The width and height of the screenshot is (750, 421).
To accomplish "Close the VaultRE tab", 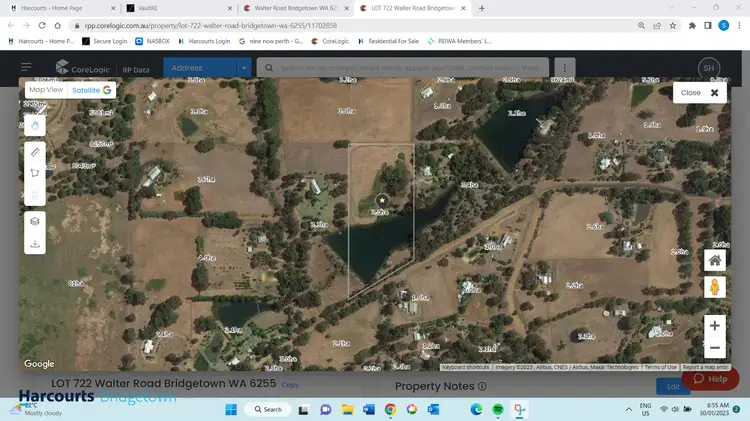I will click(x=230, y=8).
